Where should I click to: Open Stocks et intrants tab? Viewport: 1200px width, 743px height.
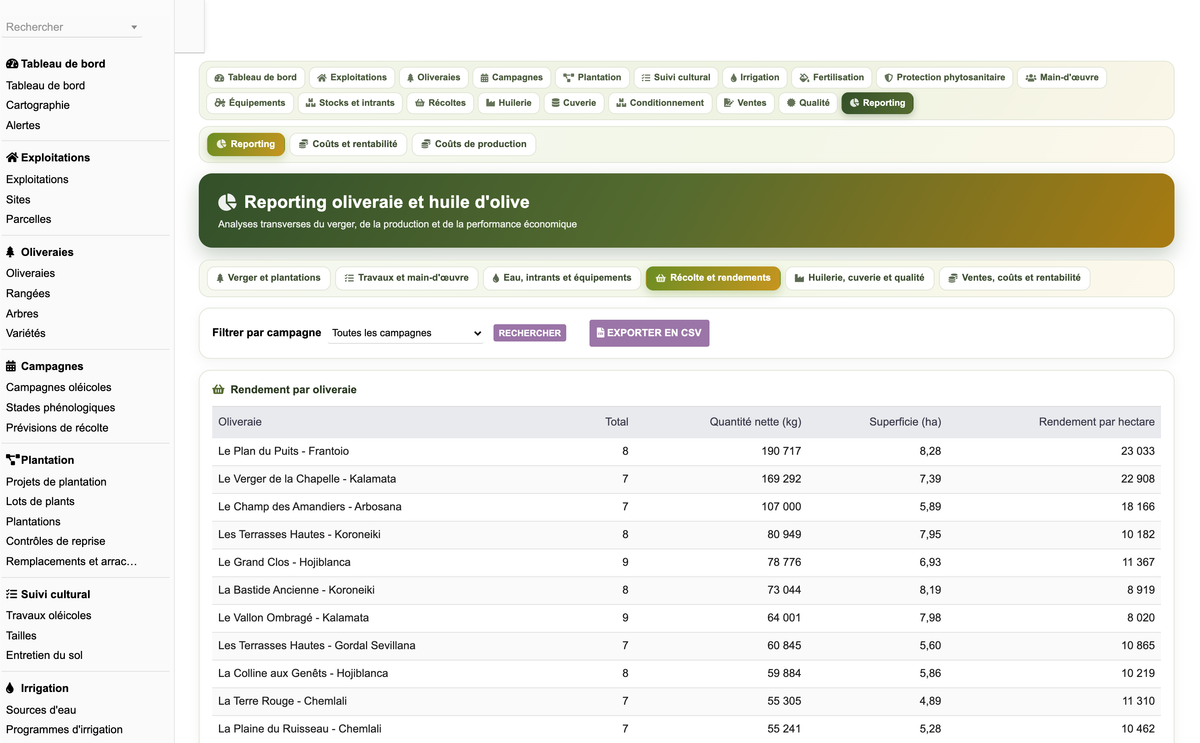coord(350,102)
